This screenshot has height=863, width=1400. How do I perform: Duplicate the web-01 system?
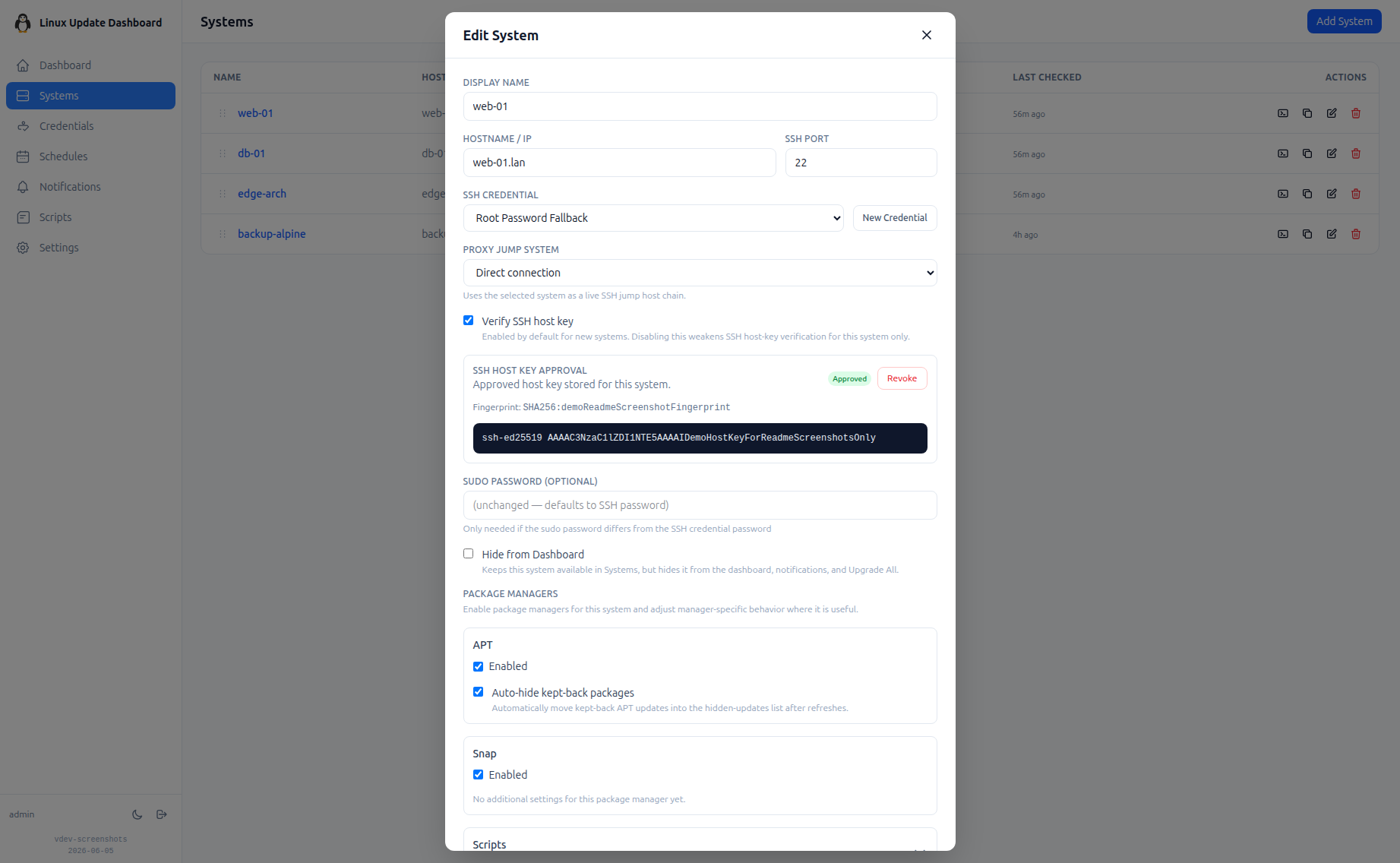pyautogui.click(x=1307, y=113)
